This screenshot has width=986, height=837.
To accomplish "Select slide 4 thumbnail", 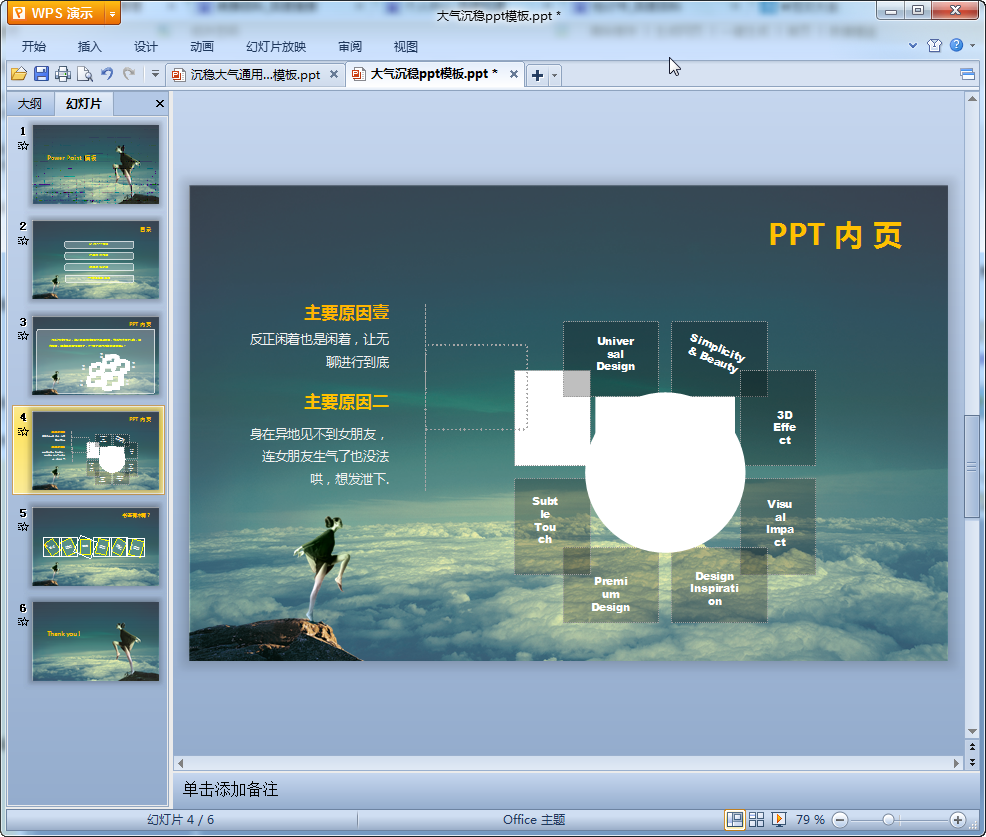I will pyautogui.click(x=96, y=450).
